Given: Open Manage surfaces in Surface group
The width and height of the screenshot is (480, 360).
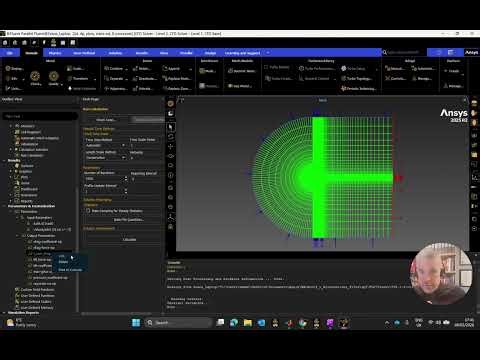Looking at the screenshot, I should pos(453,86).
